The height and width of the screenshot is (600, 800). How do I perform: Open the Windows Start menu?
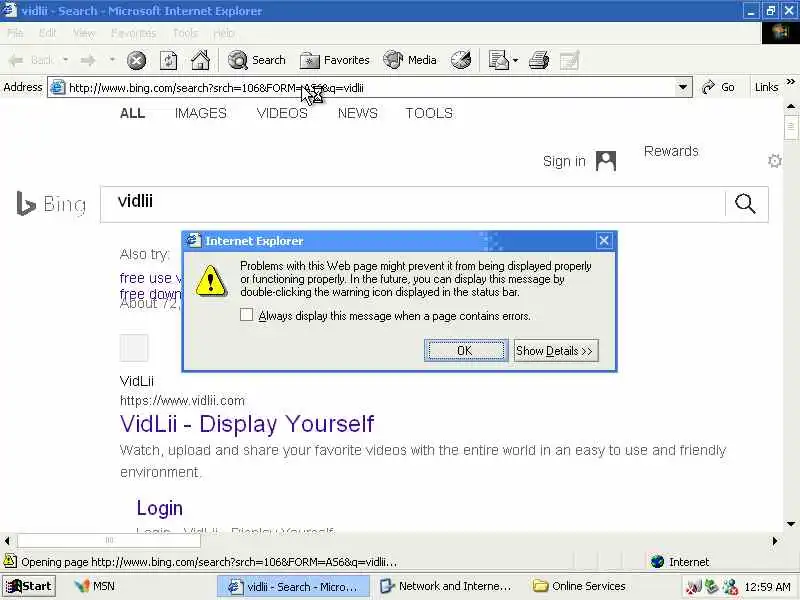pyautogui.click(x=29, y=586)
